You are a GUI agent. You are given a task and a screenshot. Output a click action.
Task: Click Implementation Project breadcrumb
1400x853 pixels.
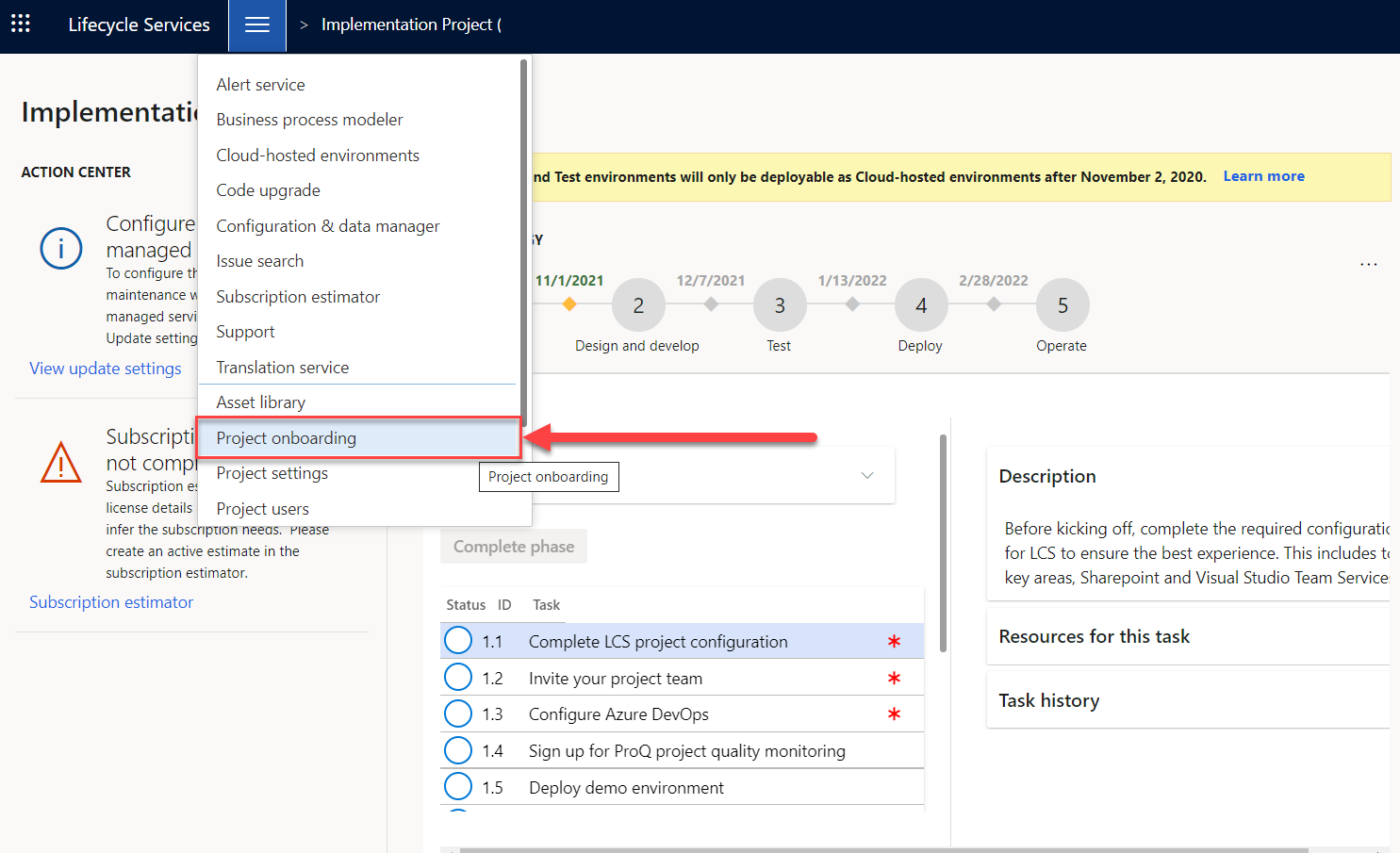coord(411,25)
